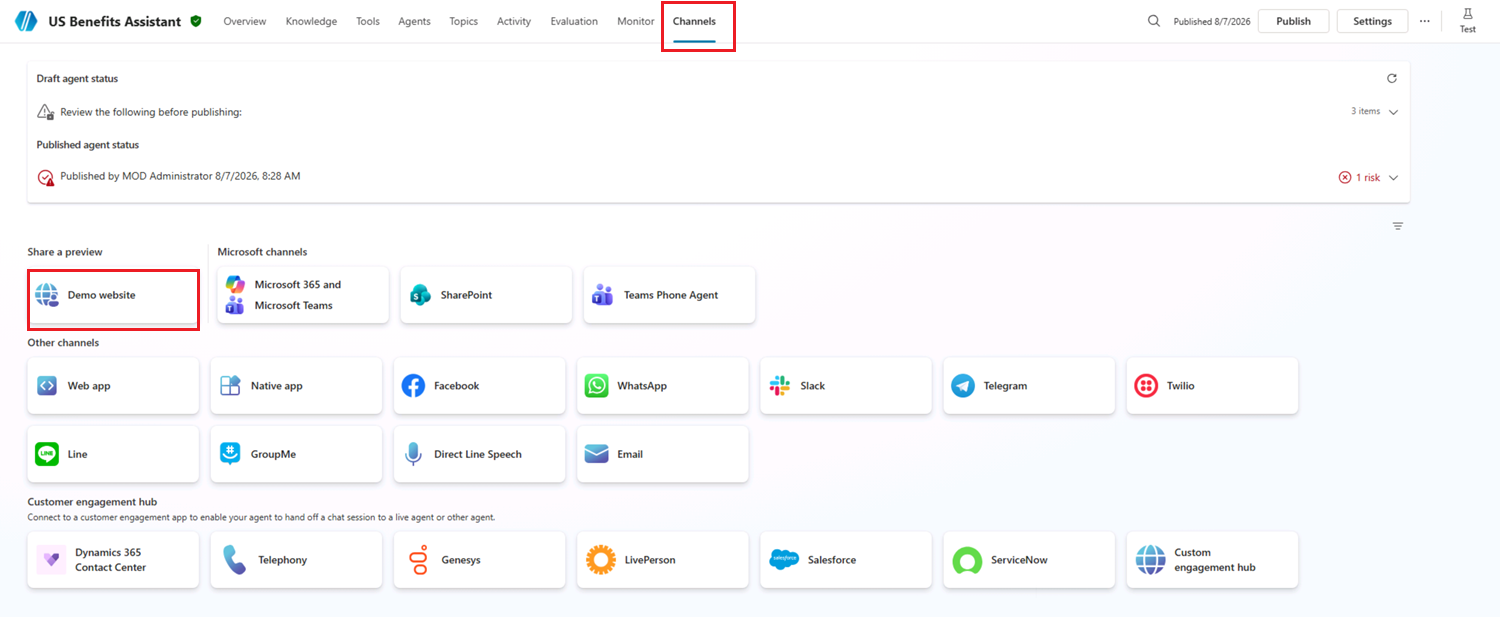1500x617 pixels.
Task: Select Dynamics 365 Contact Center hub
Action: tap(113, 560)
